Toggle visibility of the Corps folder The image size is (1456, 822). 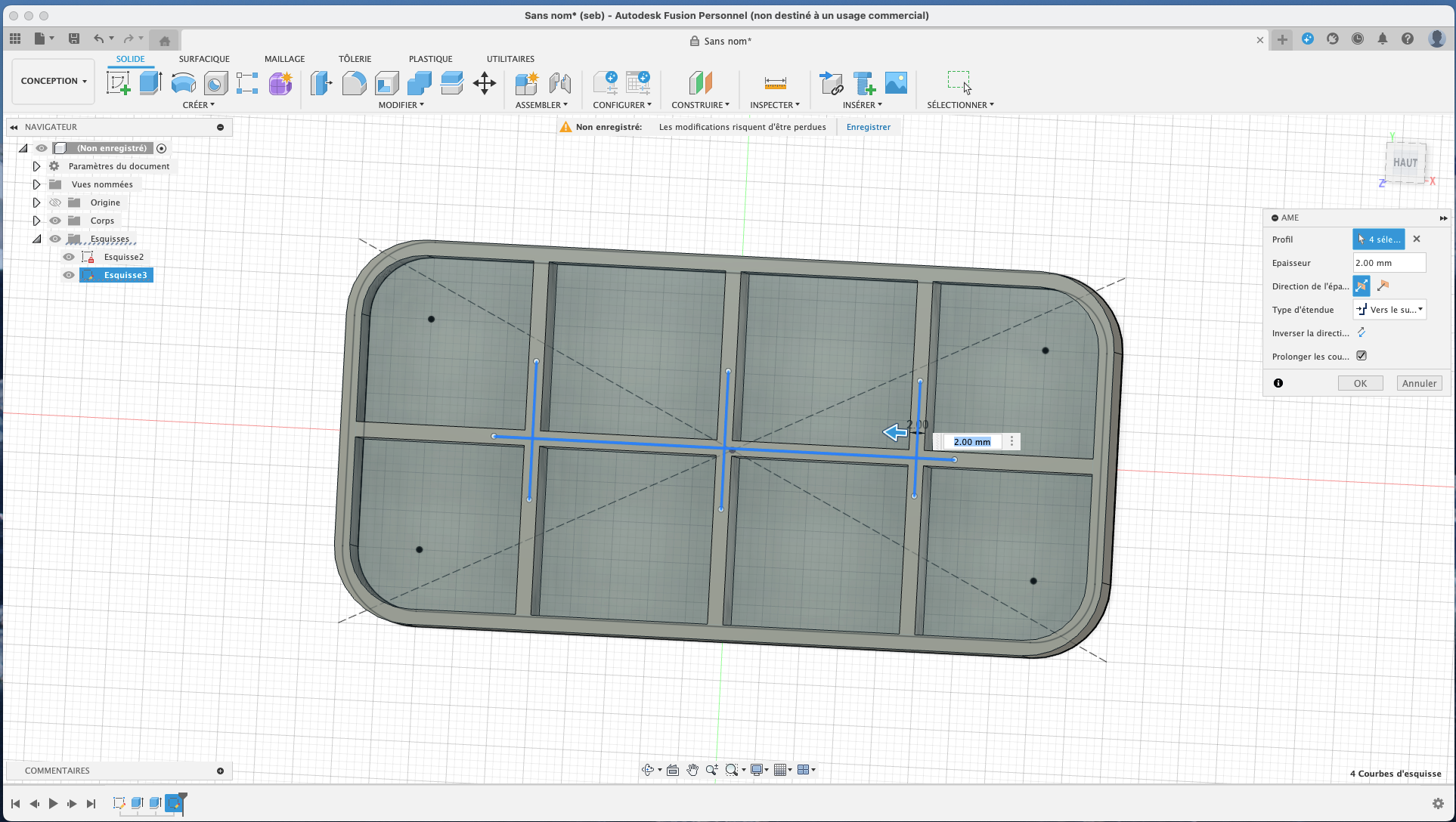tap(55, 221)
